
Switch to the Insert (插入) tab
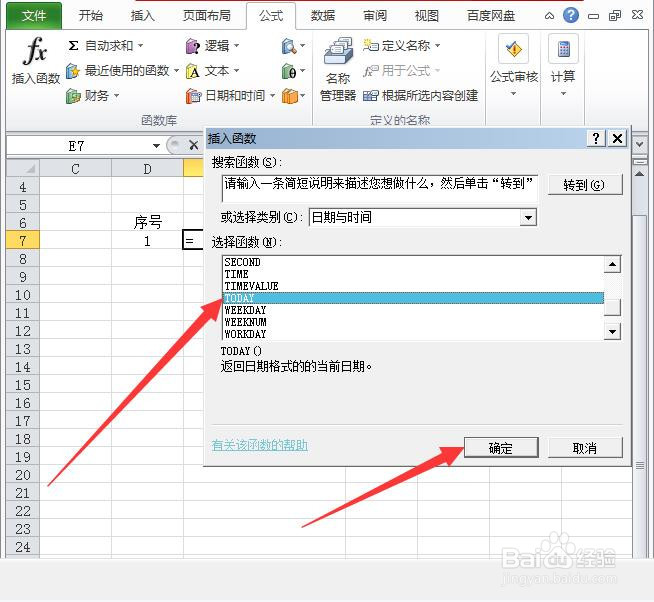tap(143, 16)
